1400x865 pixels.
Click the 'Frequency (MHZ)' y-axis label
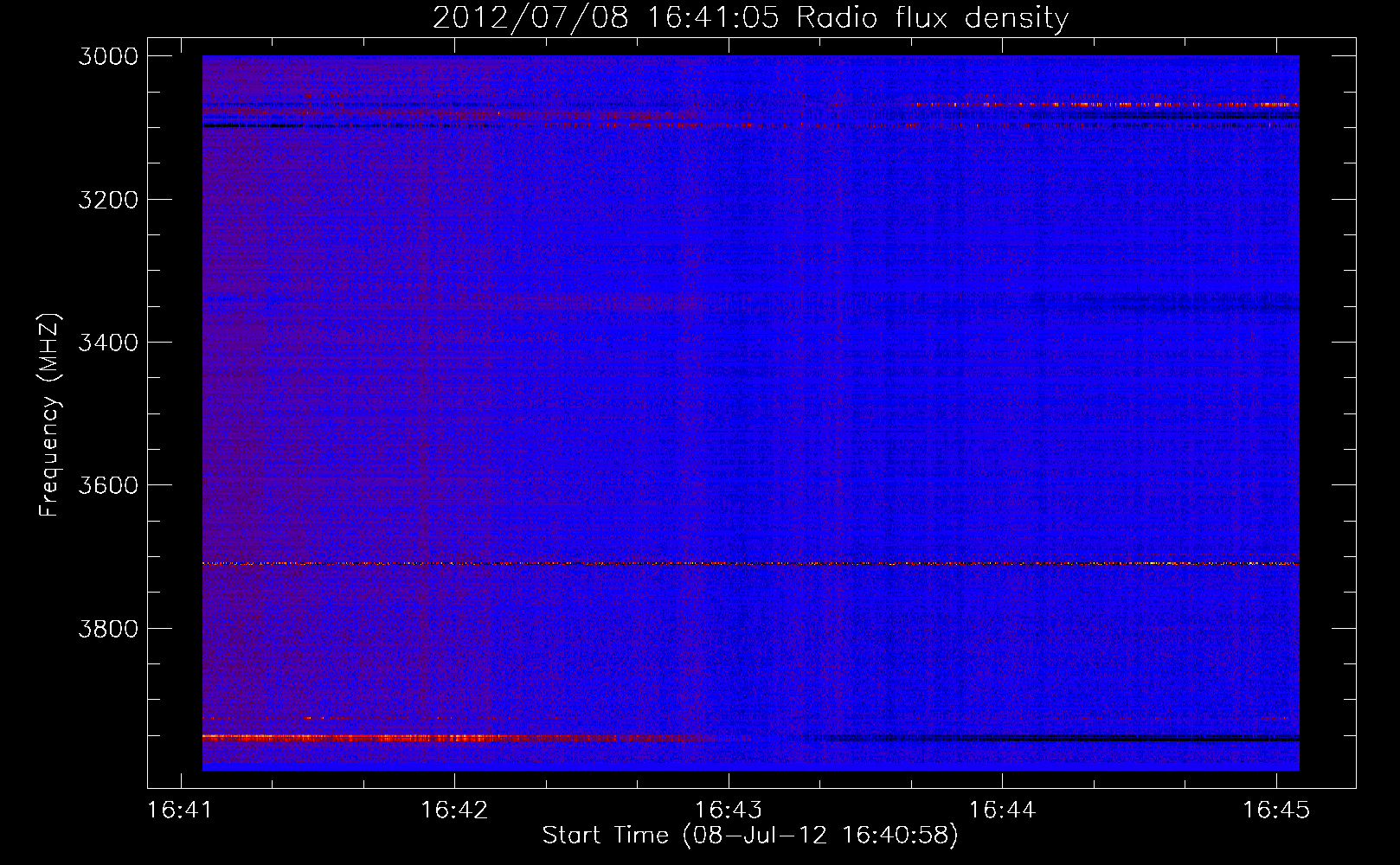[x=50, y=415]
